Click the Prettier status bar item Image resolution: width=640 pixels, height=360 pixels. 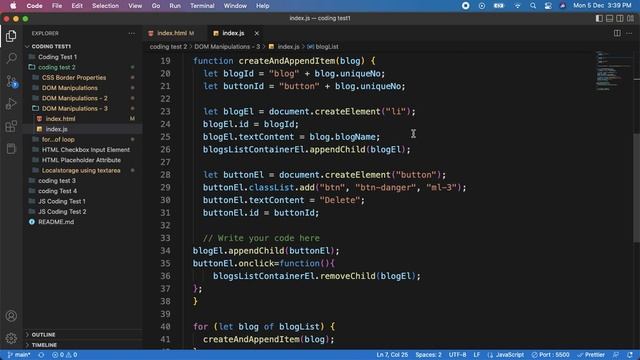(591, 355)
